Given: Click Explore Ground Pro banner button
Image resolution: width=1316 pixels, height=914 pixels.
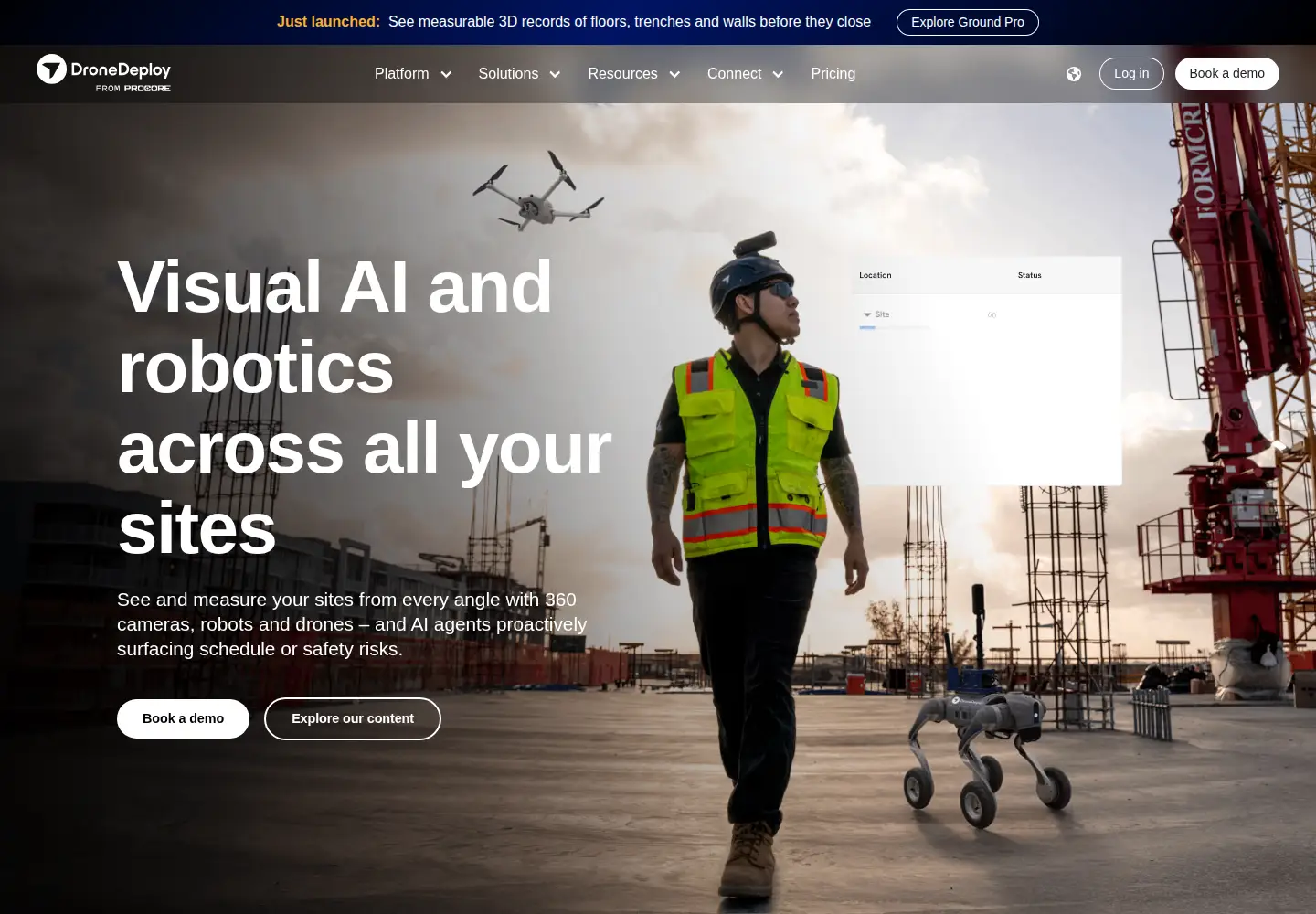Looking at the screenshot, I should (968, 22).
